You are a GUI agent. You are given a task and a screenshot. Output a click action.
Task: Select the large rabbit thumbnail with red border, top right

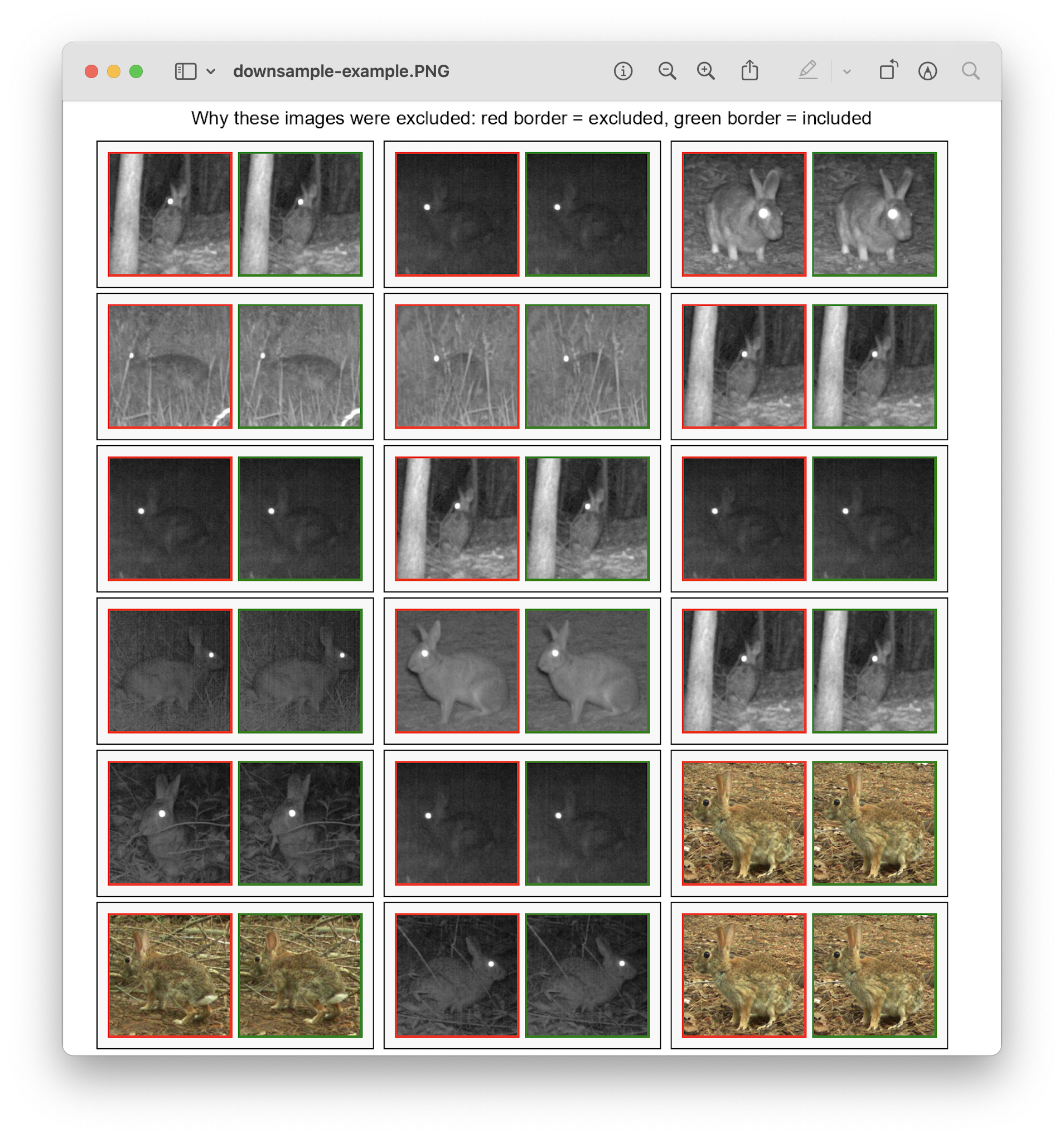[743, 214]
